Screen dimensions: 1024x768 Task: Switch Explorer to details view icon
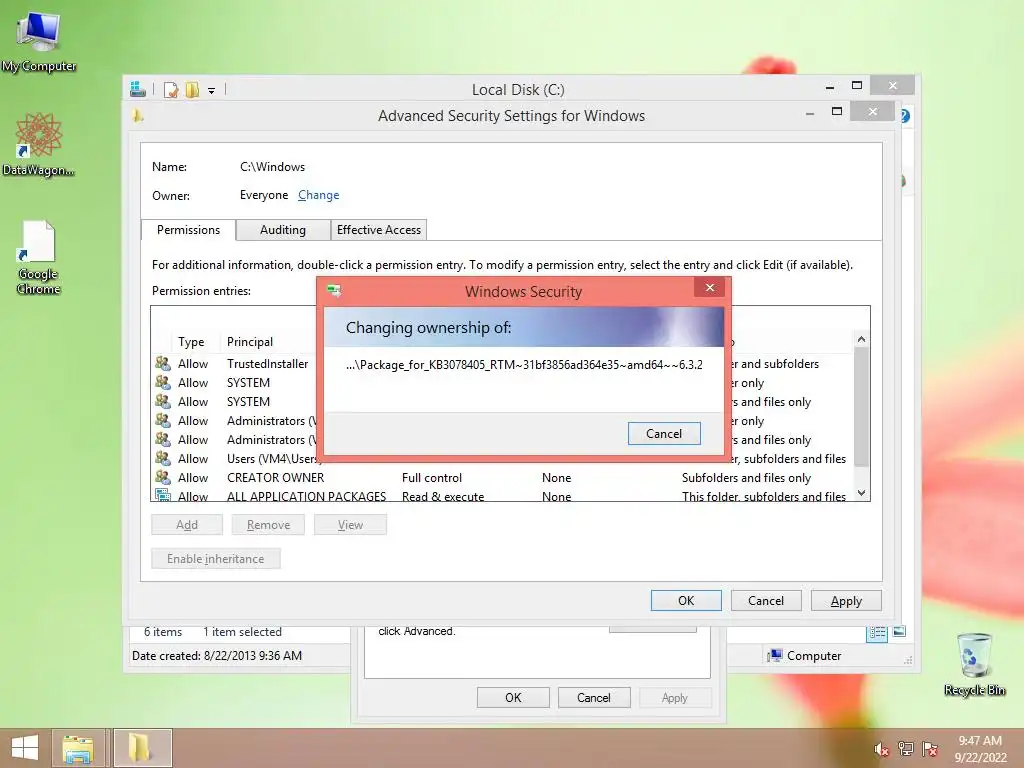(877, 632)
